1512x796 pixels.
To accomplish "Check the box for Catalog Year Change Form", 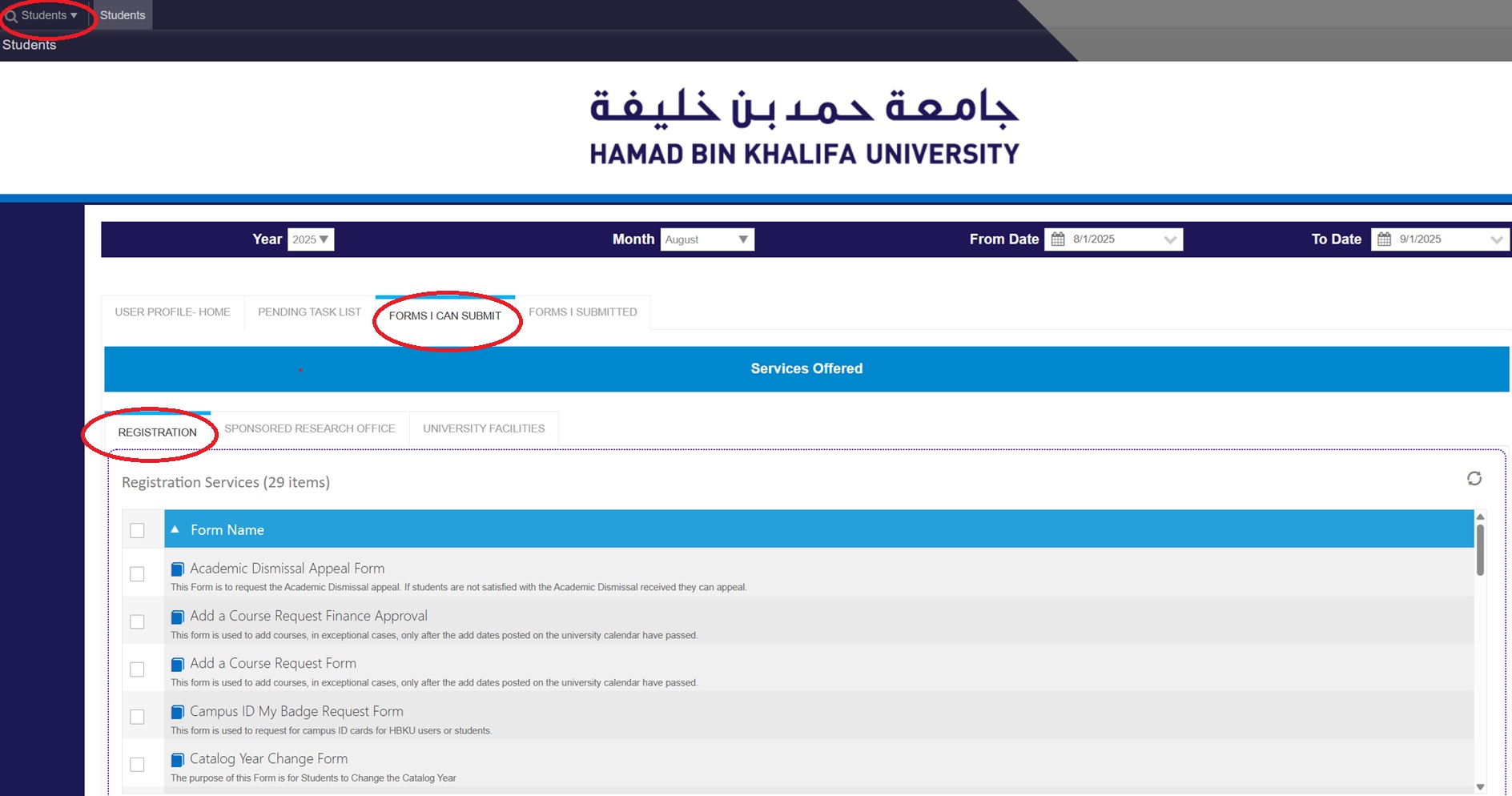I will click(x=137, y=764).
